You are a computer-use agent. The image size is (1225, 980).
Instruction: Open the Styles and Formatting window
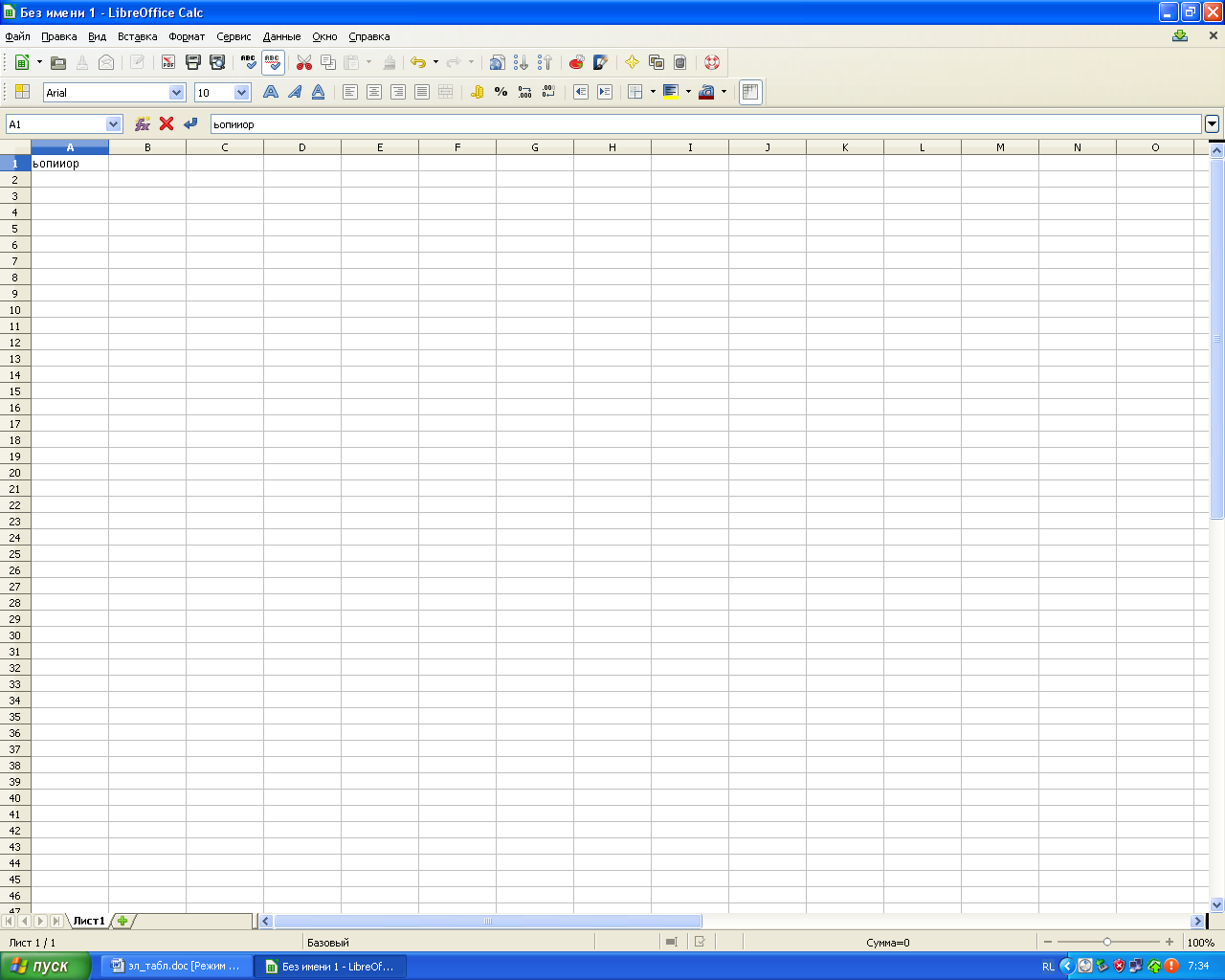(x=22, y=92)
